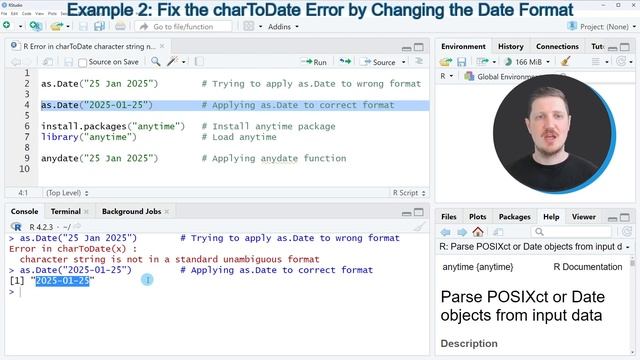This screenshot has width=640, height=360.
Task: Click the Help home icon
Action: tap(478, 232)
